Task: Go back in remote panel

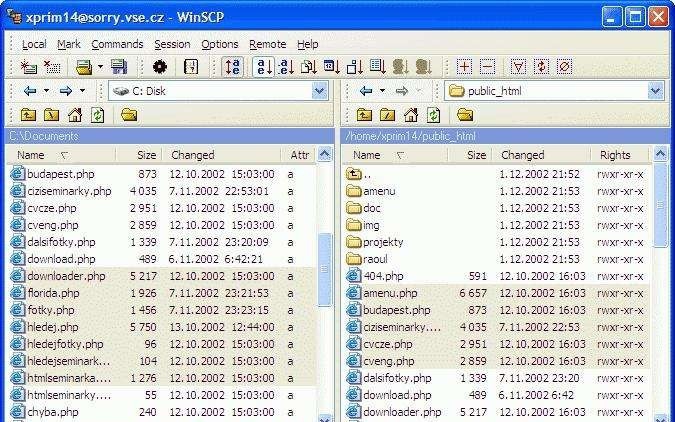Action: [x=366, y=91]
